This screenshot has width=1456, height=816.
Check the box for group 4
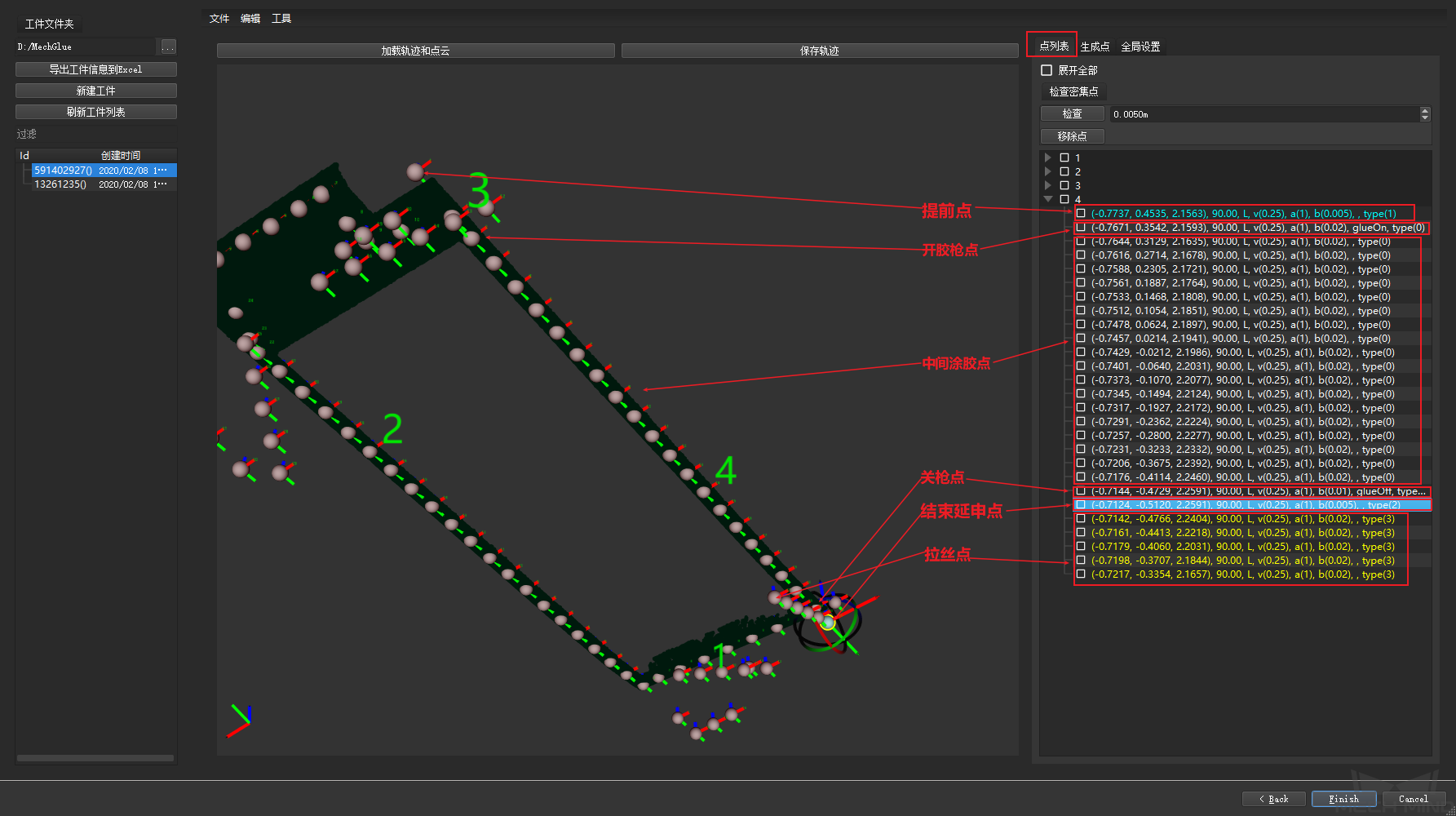[1064, 199]
